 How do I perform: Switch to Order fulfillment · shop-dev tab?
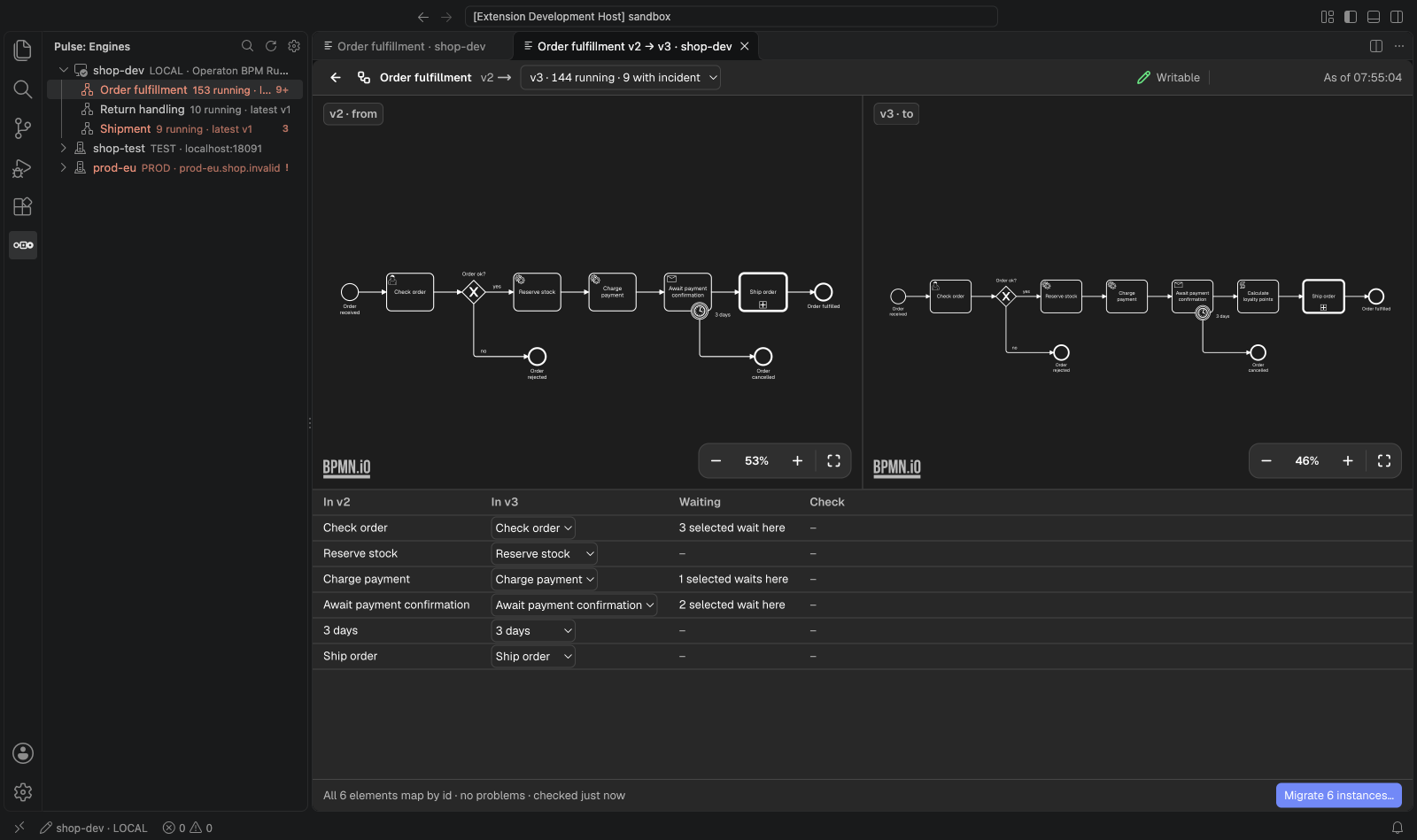pos(412,46)
